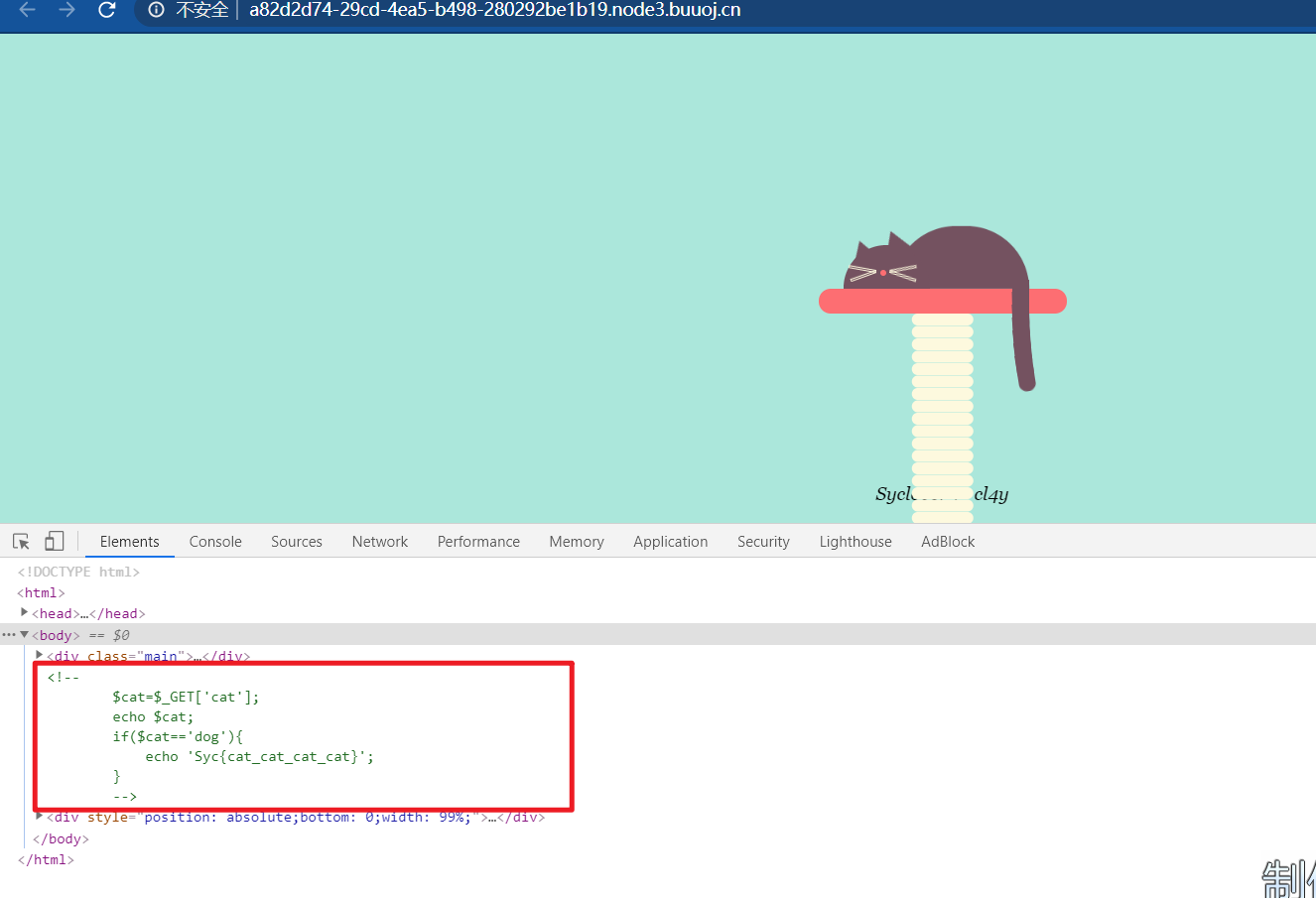Click the if($cat=='dog'){ line
This screenshot has width=1316, height=898.
(x=178, y=736)
